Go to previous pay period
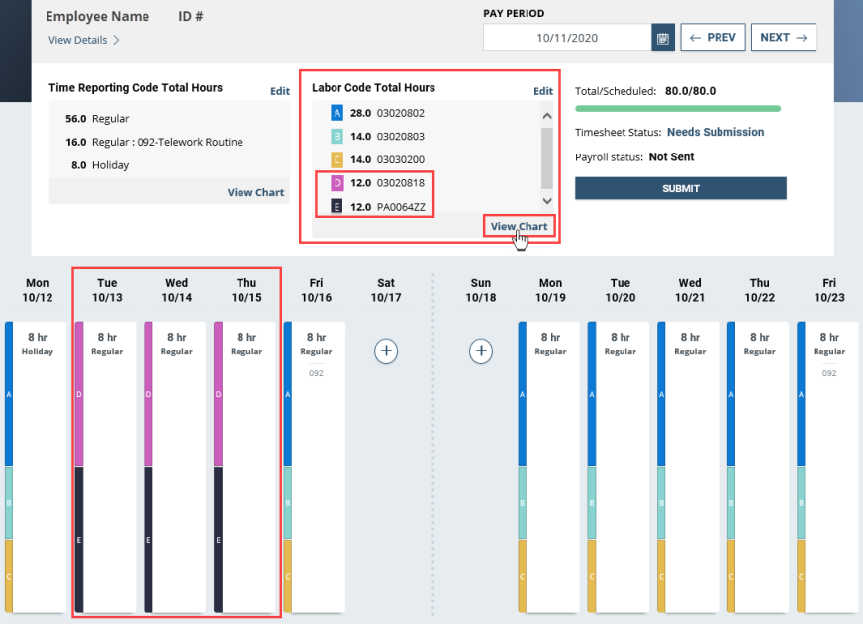Screen dimensions: 863x624 click(712, 36)
